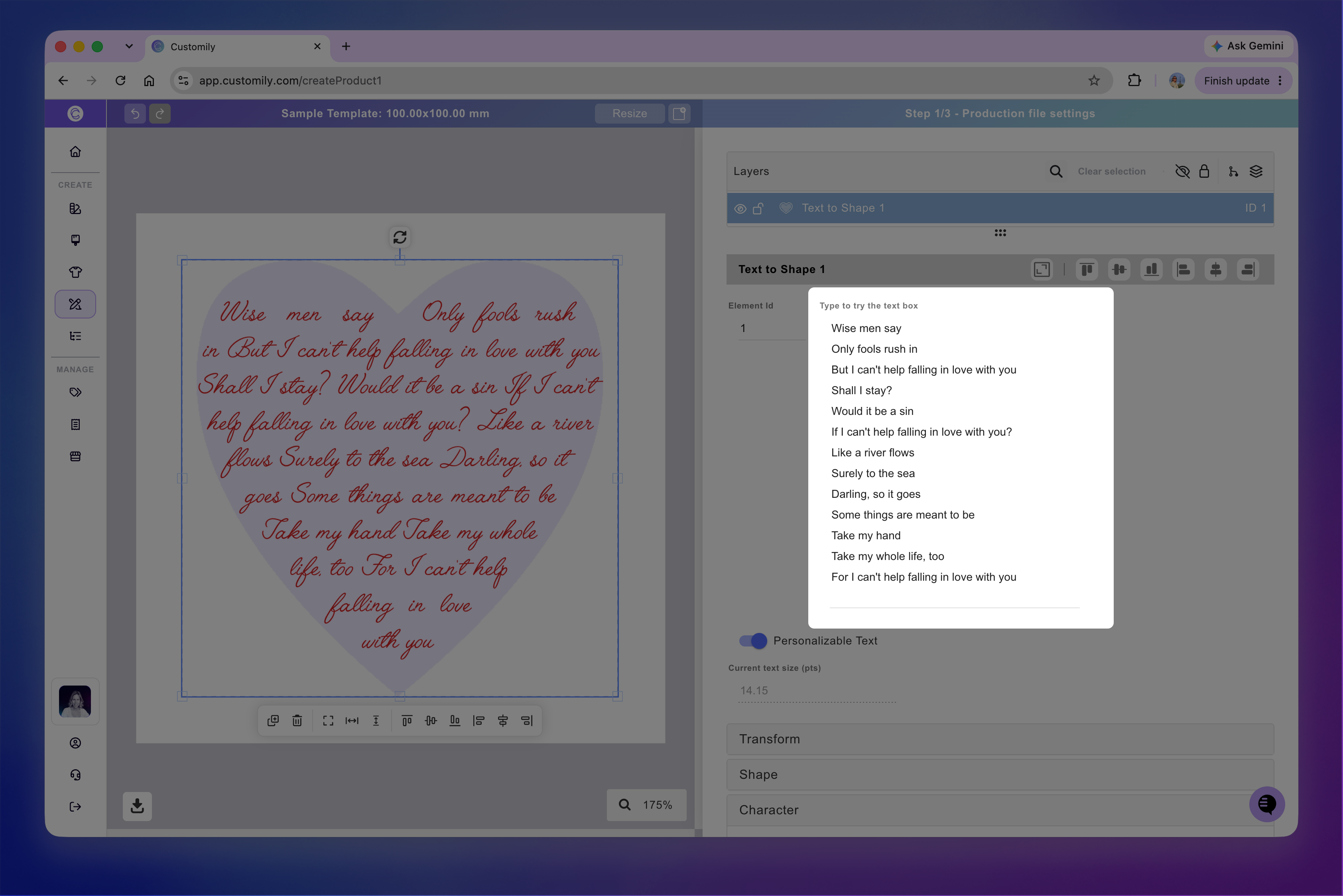Delete element with trash icon below canvas
The image size is (1343, 896).
(297, 721)
